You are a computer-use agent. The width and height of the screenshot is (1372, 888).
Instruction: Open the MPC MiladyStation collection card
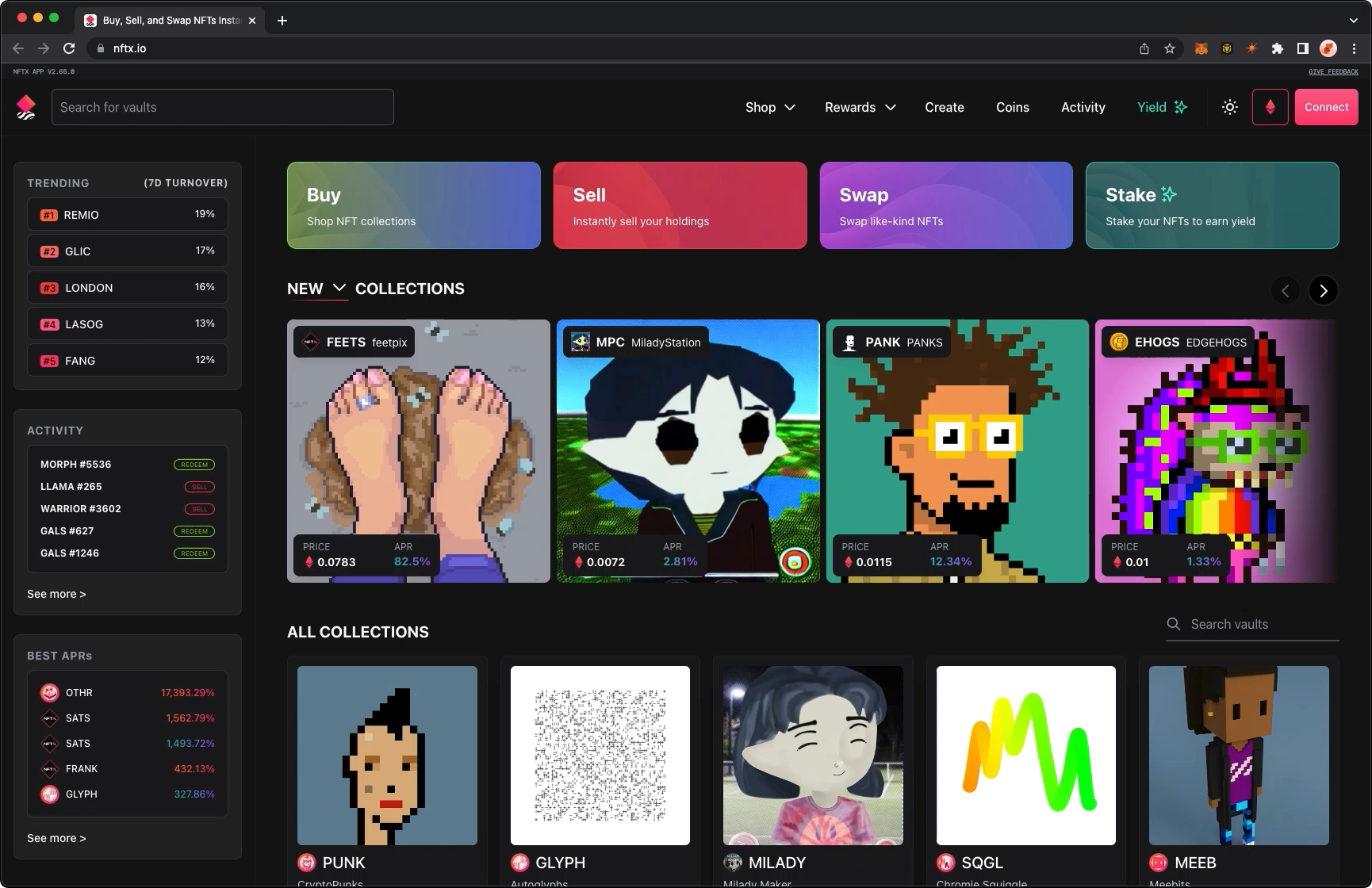pyautogui.click(x=688, y=451)
